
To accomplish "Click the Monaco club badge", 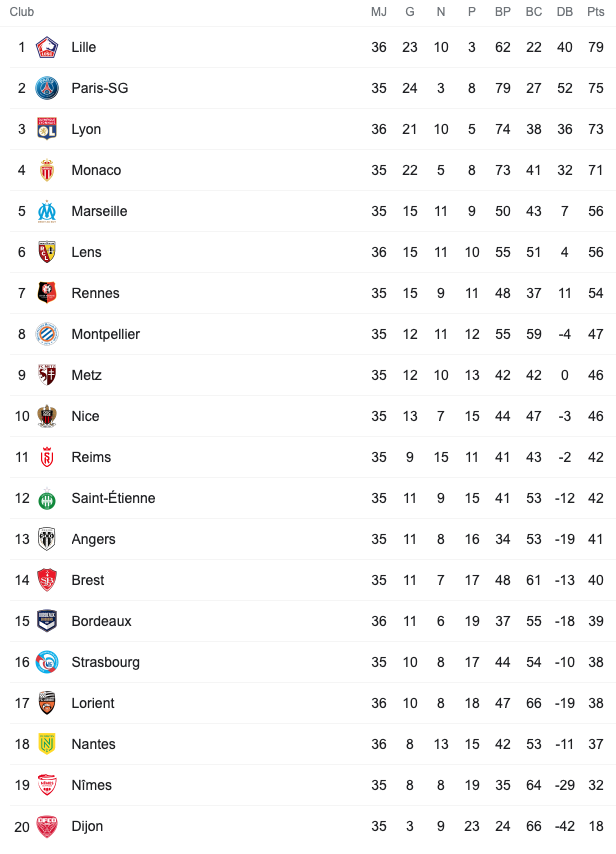I will [47, 170].
